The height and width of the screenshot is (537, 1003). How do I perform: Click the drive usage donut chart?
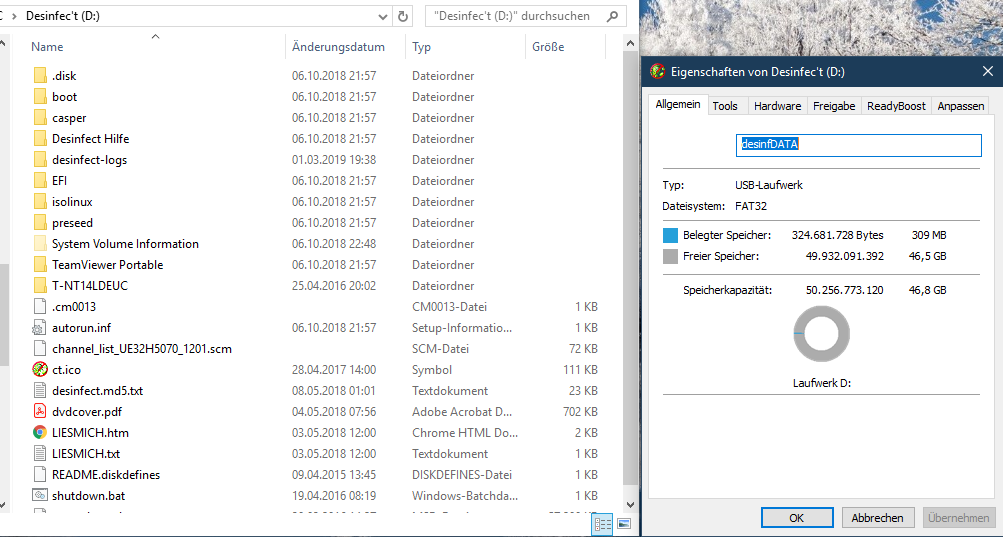821,334
